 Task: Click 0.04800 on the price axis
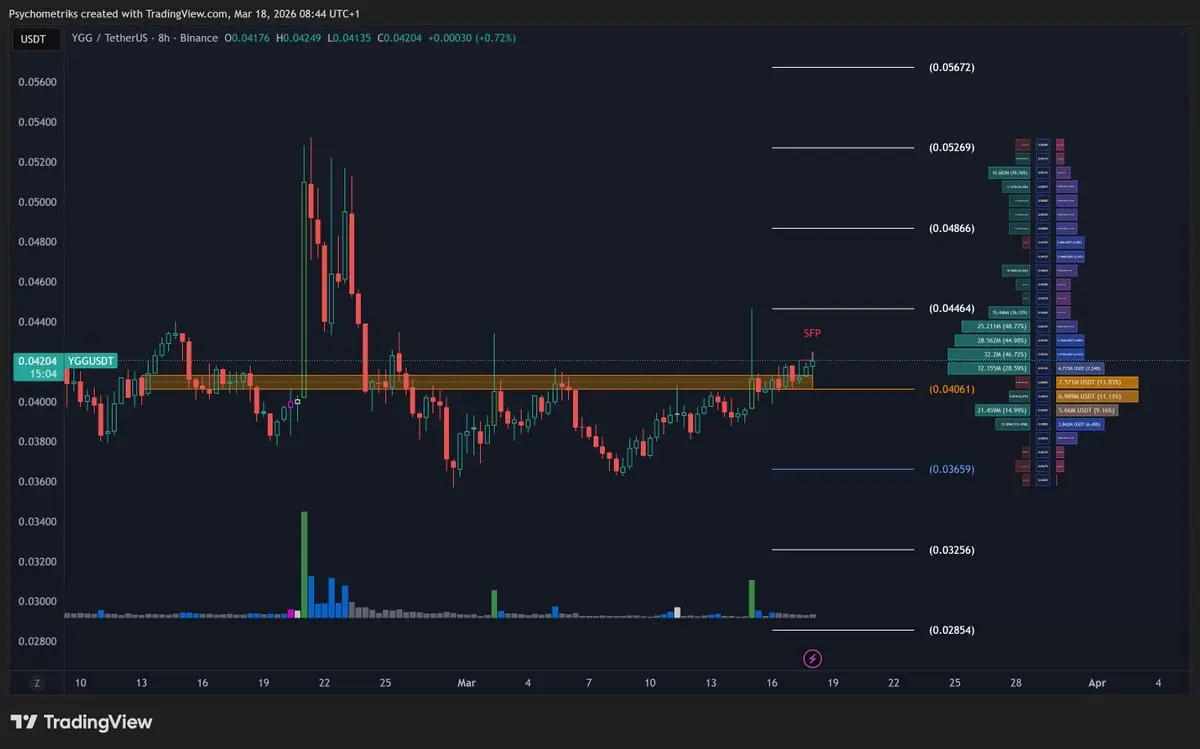(38, 243)
